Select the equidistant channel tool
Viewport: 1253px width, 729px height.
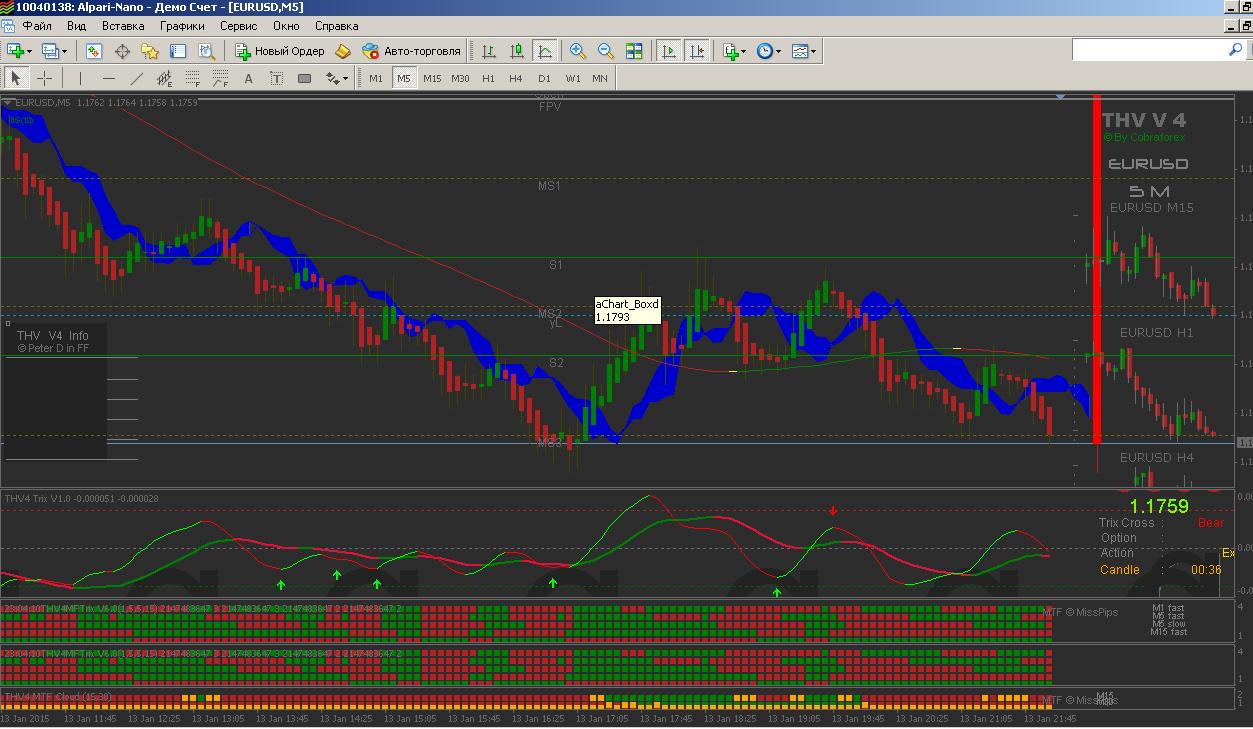point(164,78)
